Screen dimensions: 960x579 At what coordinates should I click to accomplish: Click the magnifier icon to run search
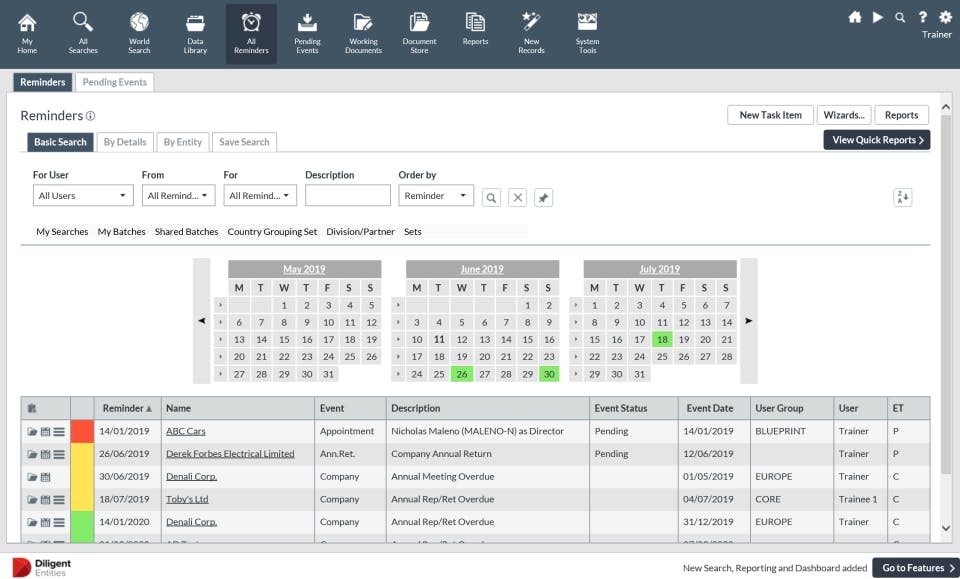tap(491, 197)
